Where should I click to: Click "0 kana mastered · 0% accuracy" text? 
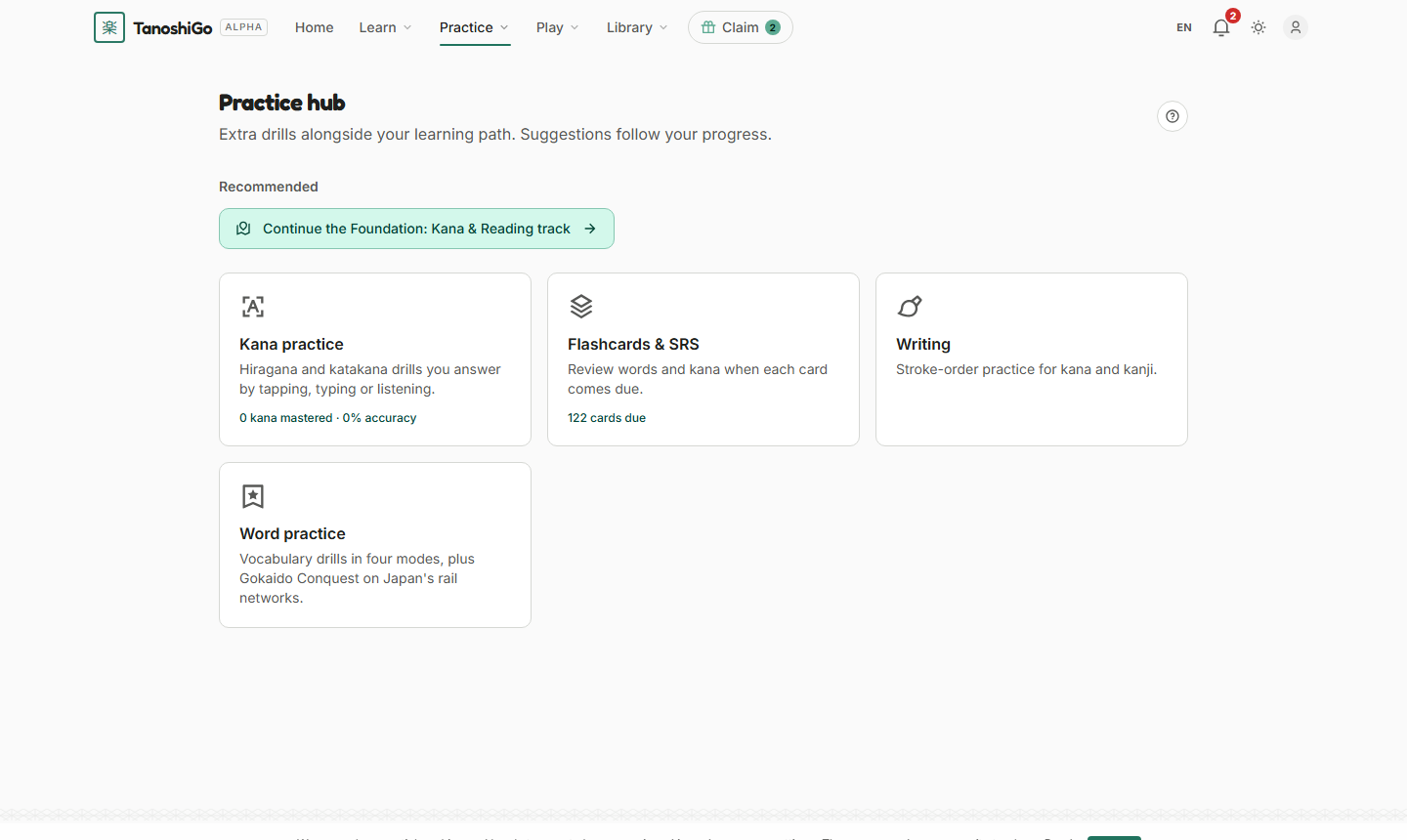tap(328, 418)
